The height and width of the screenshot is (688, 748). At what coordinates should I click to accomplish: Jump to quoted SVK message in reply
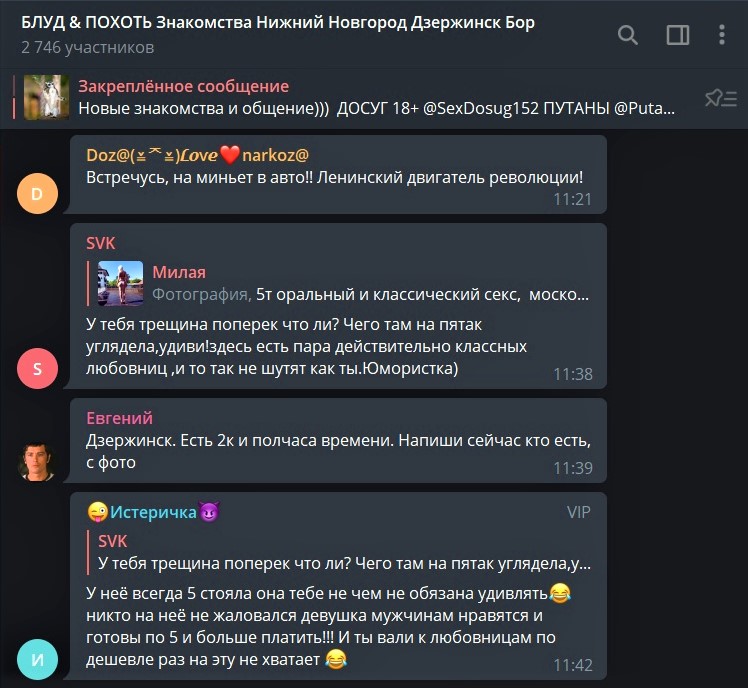[x=340, y=552]
